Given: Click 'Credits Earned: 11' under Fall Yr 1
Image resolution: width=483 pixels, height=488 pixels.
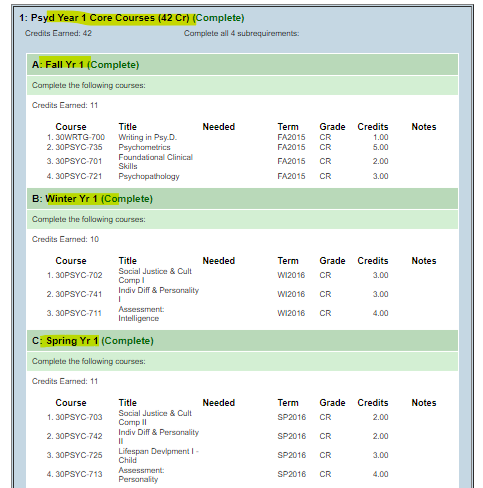Looking at the screenshot, I should [65, 105].
